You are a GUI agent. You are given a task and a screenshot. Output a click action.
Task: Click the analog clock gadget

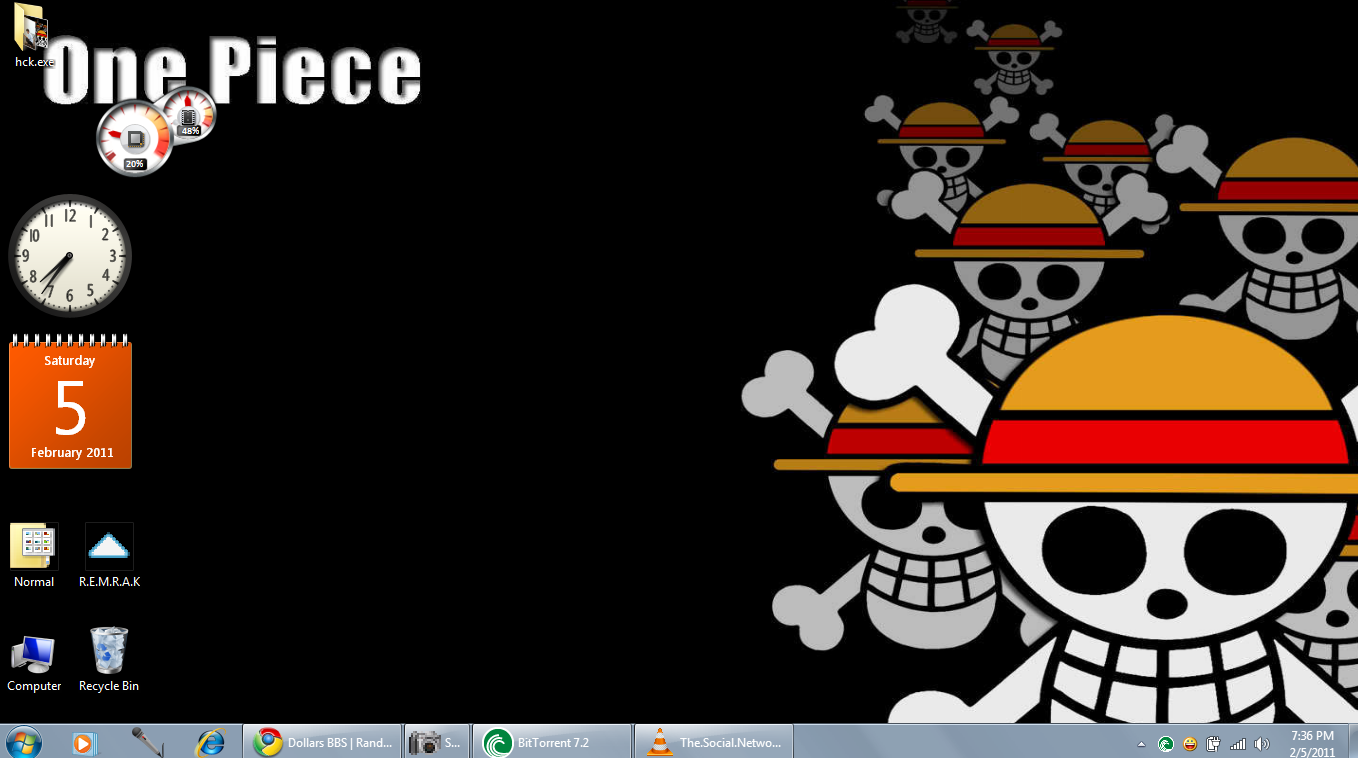pos(70,255)
